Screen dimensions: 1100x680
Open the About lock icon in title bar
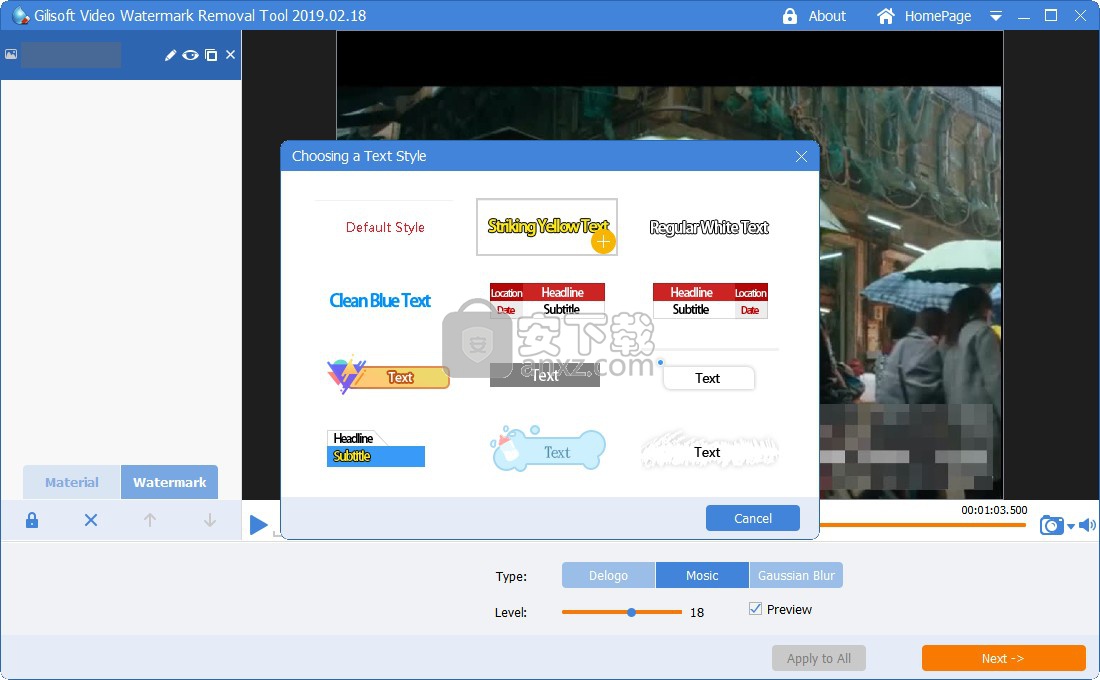click(x=790, y=16)
